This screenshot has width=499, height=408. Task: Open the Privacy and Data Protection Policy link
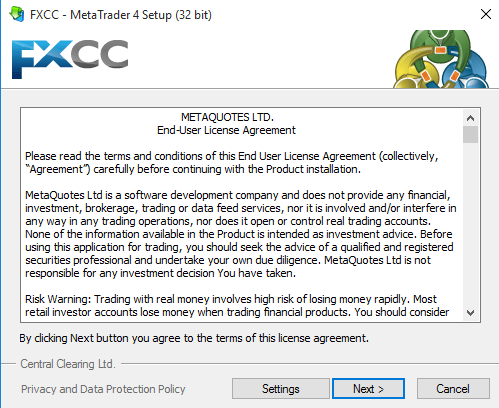103,389
